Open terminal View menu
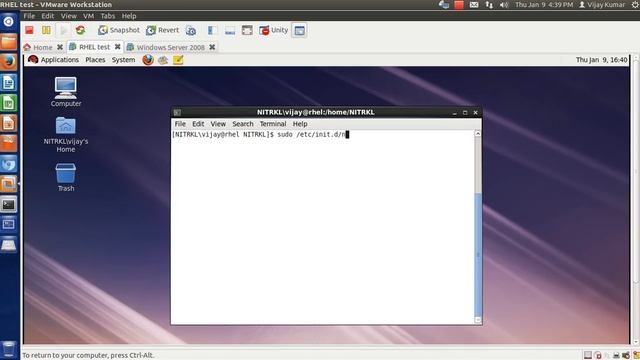 pos(218,124)
